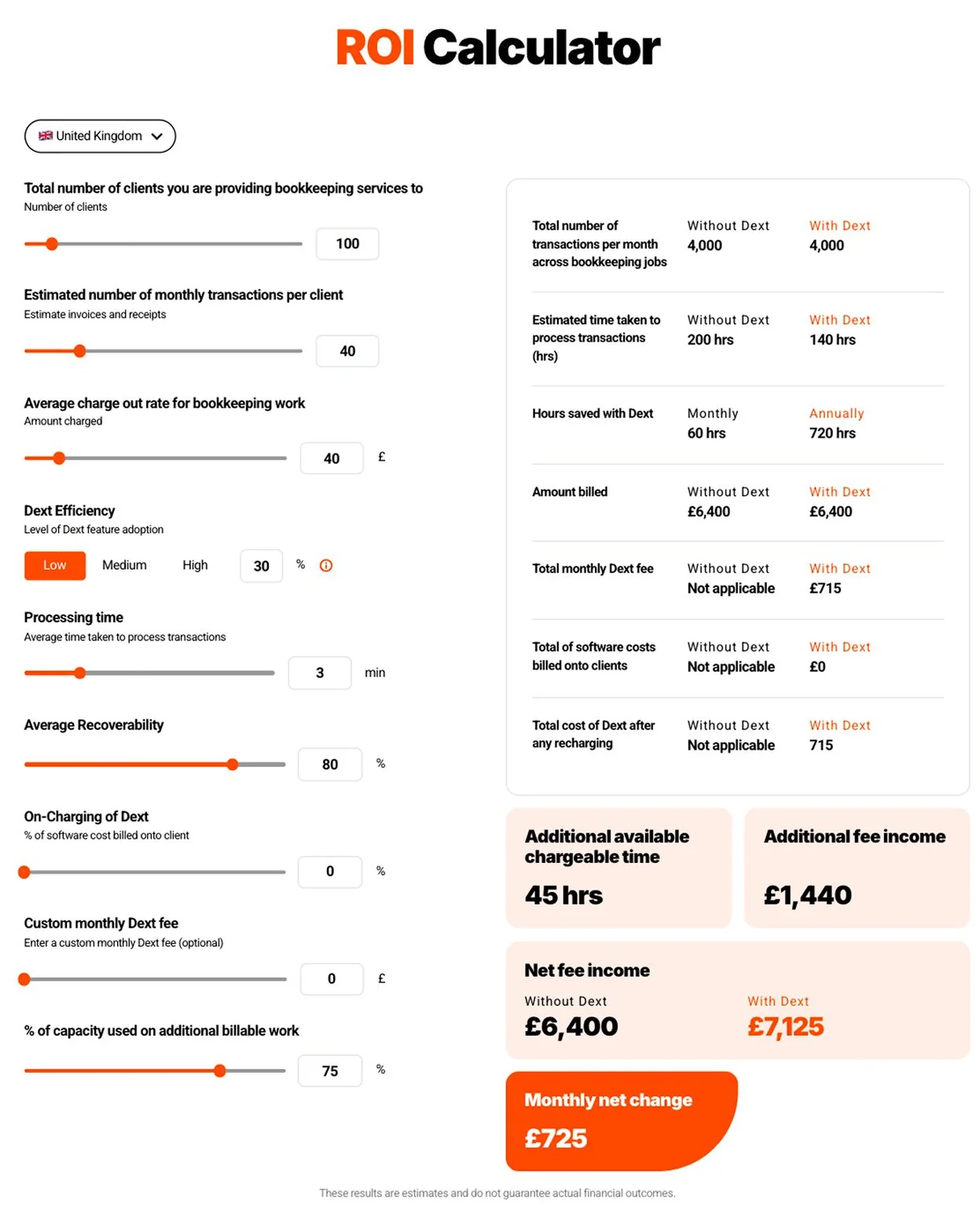Click the charge out rate slider handle
The height and width of the screenshot is (1211, 980).
pyautogui.click(x=59, y=459)
